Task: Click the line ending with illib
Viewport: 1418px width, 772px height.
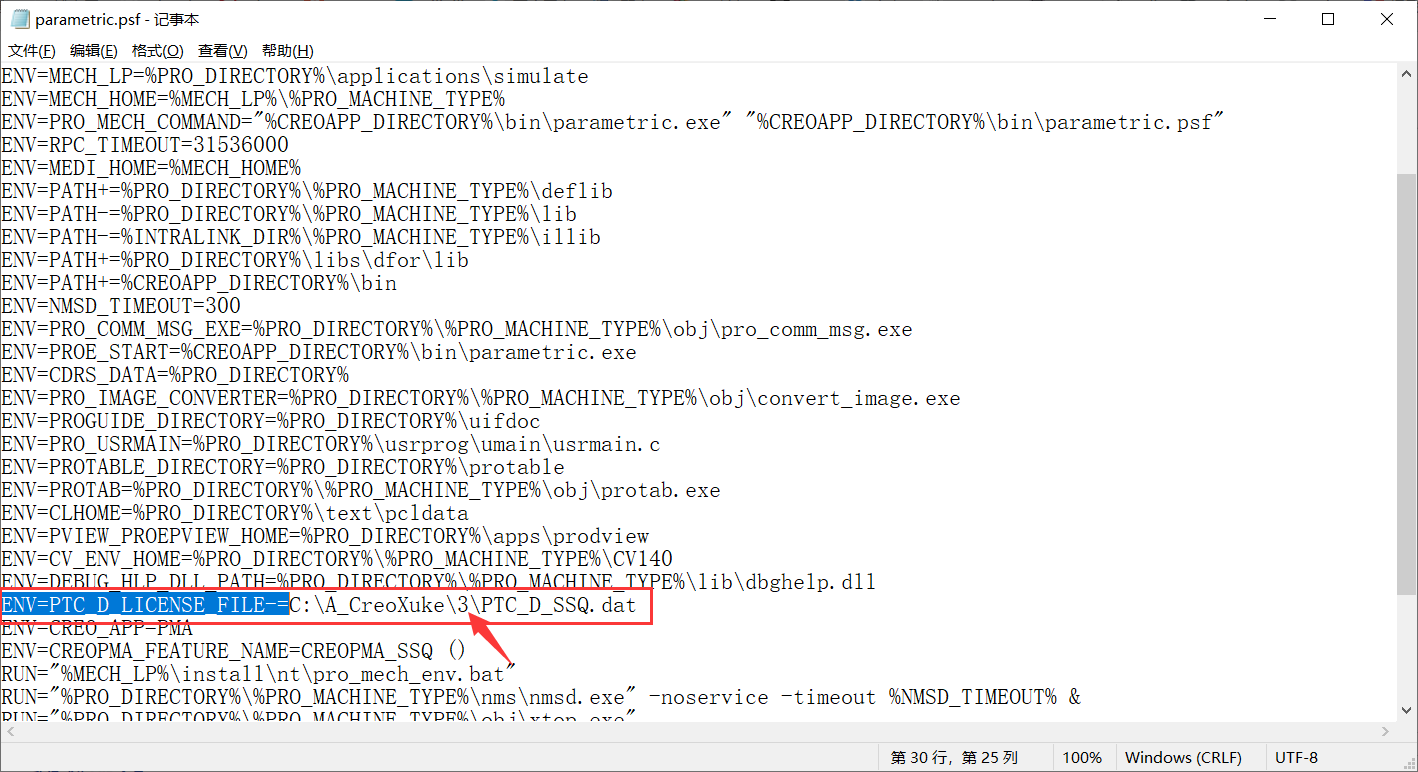Action: [301, 237]
